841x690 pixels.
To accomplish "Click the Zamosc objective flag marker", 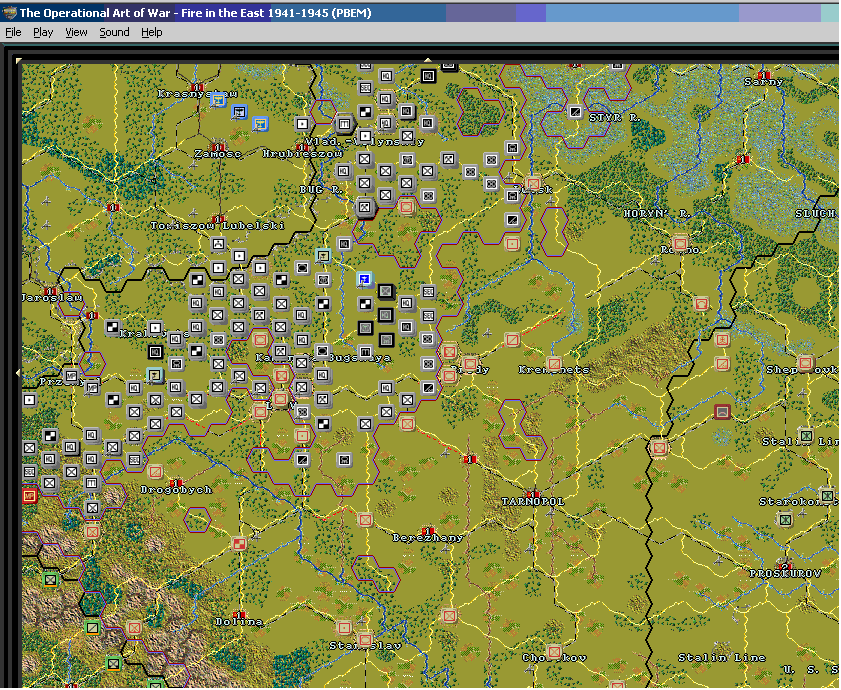I will point(218,146).
